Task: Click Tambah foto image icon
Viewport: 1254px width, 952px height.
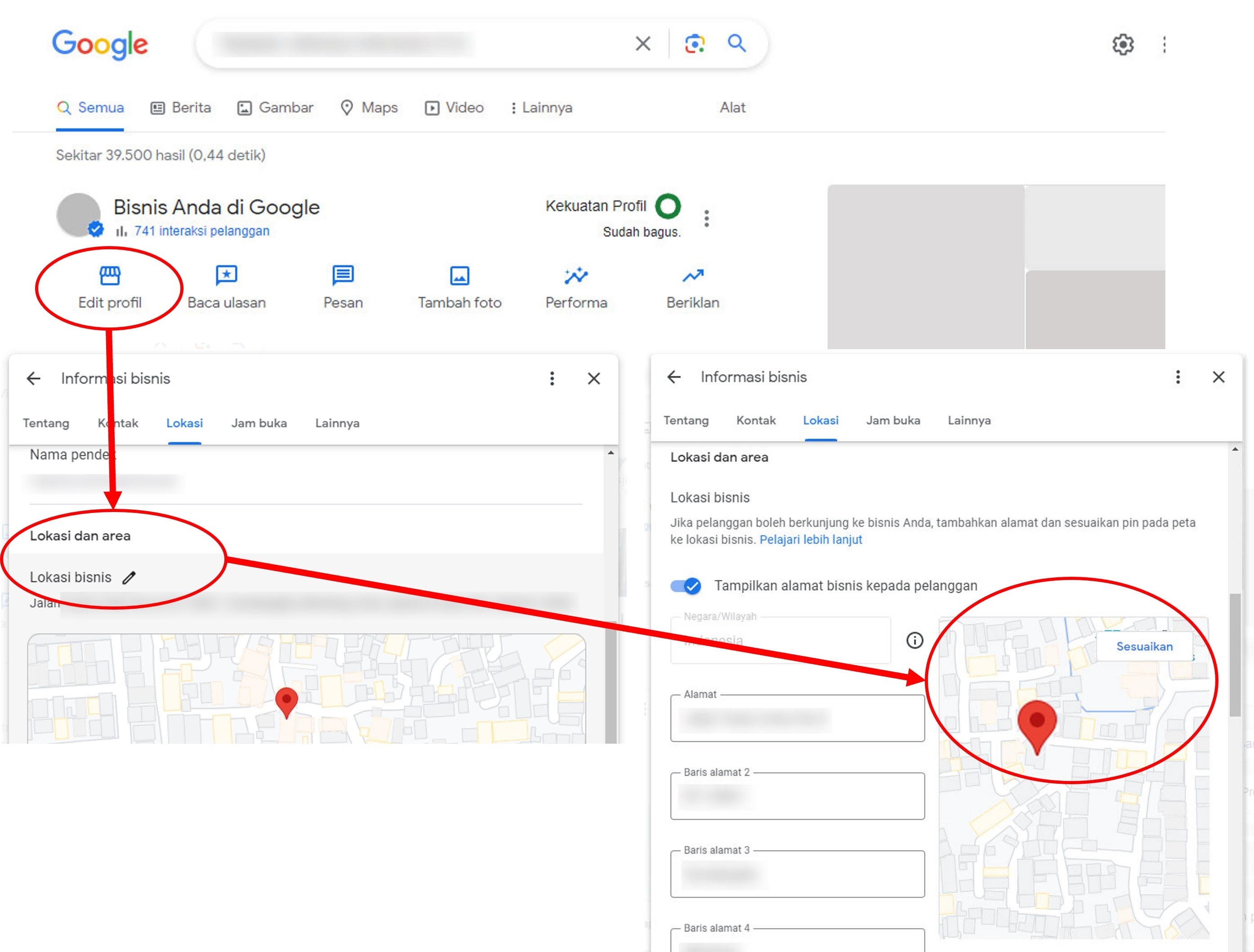Action: 459,275
